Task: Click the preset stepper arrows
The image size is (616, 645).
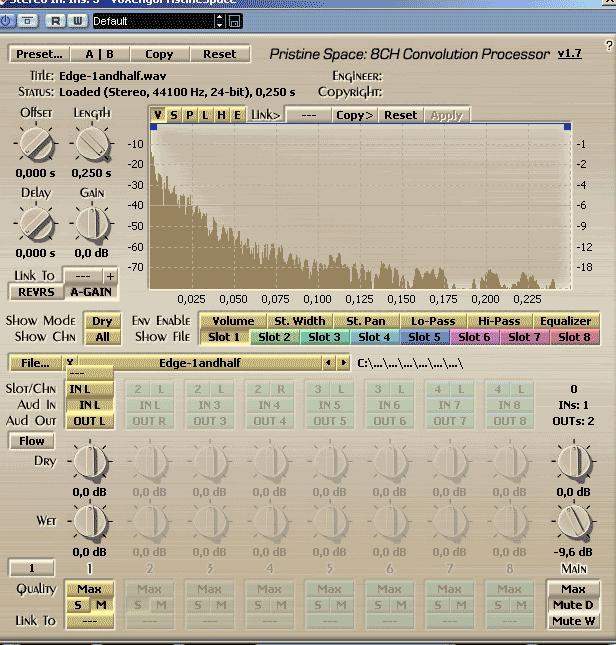Action: coord(220,21)
